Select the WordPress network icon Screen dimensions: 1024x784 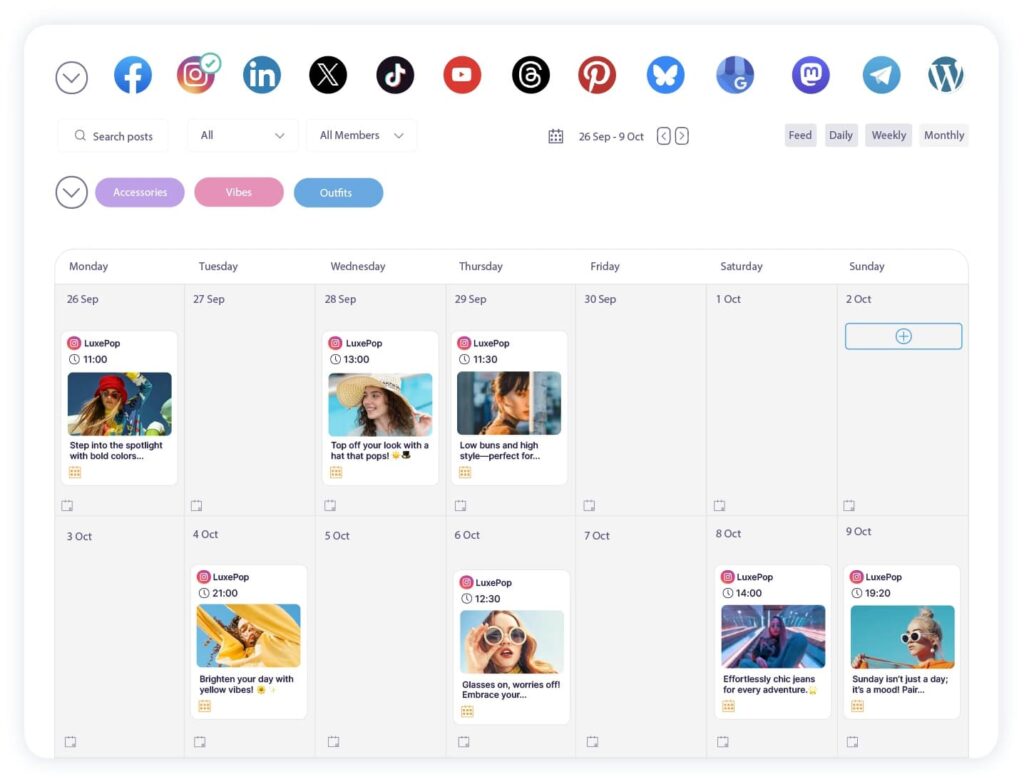pyautogui.click(x=945, y=75)
